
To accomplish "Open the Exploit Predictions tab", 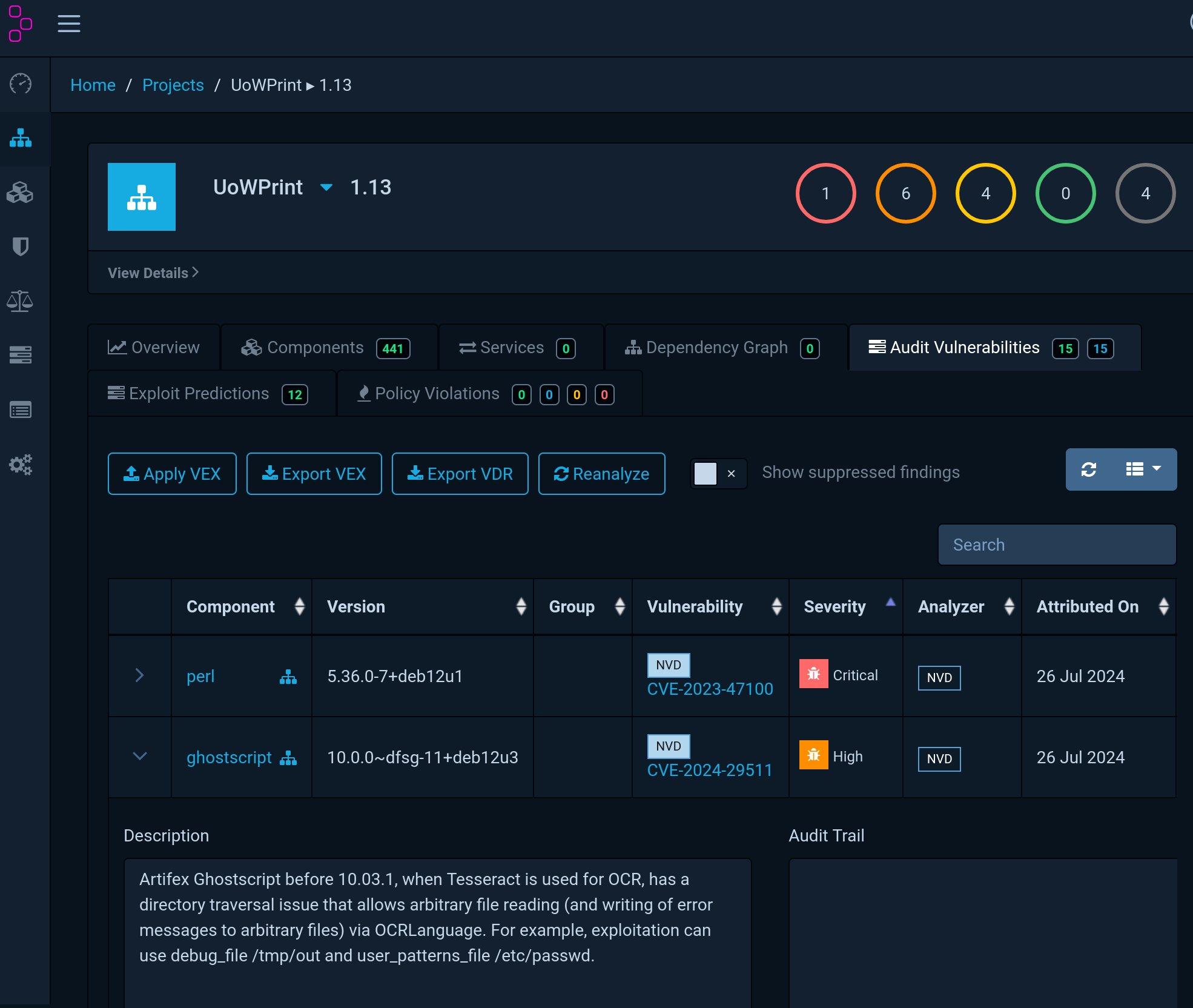I will point(199,393).
